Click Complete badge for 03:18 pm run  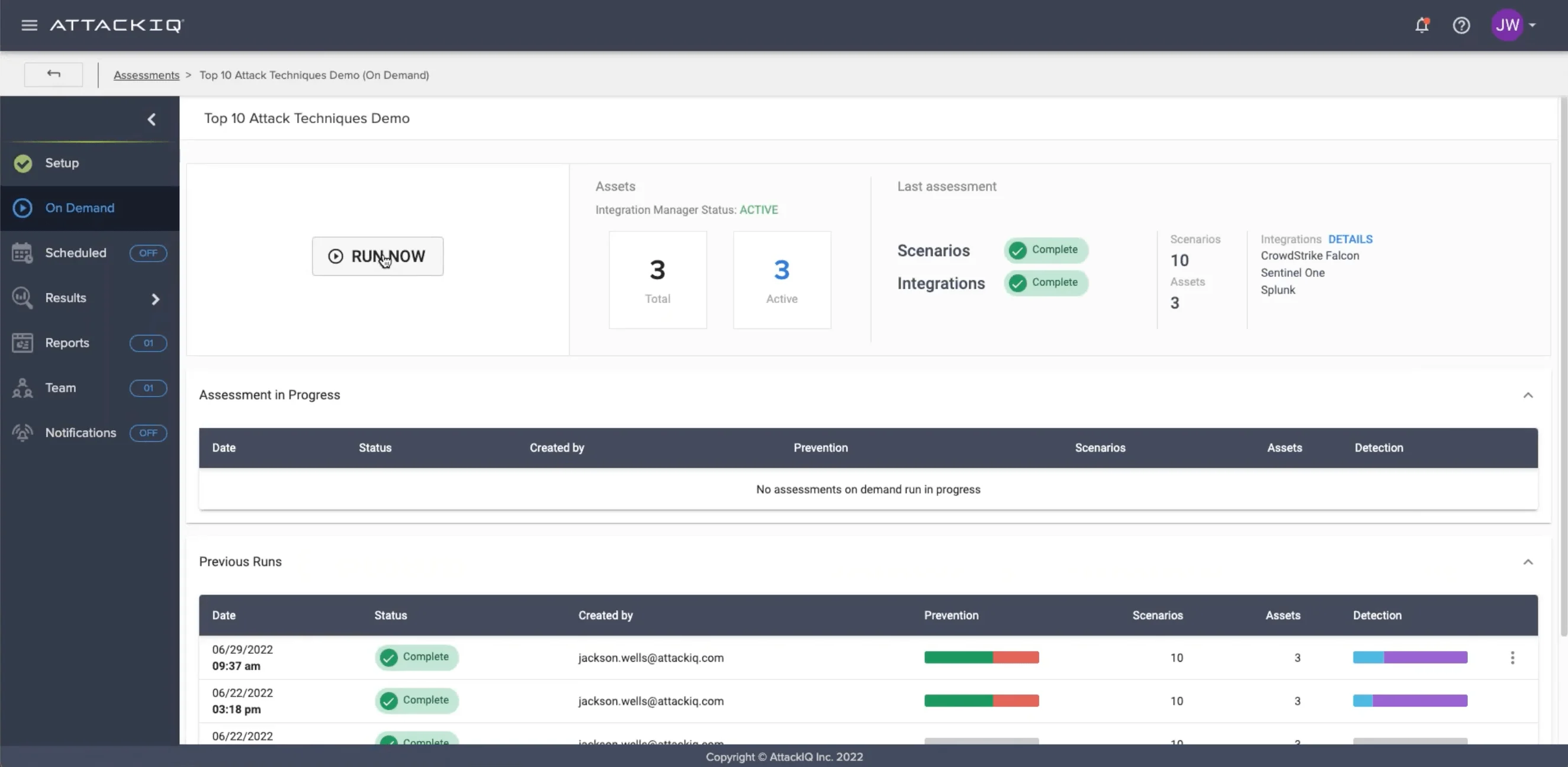point(416,701)
